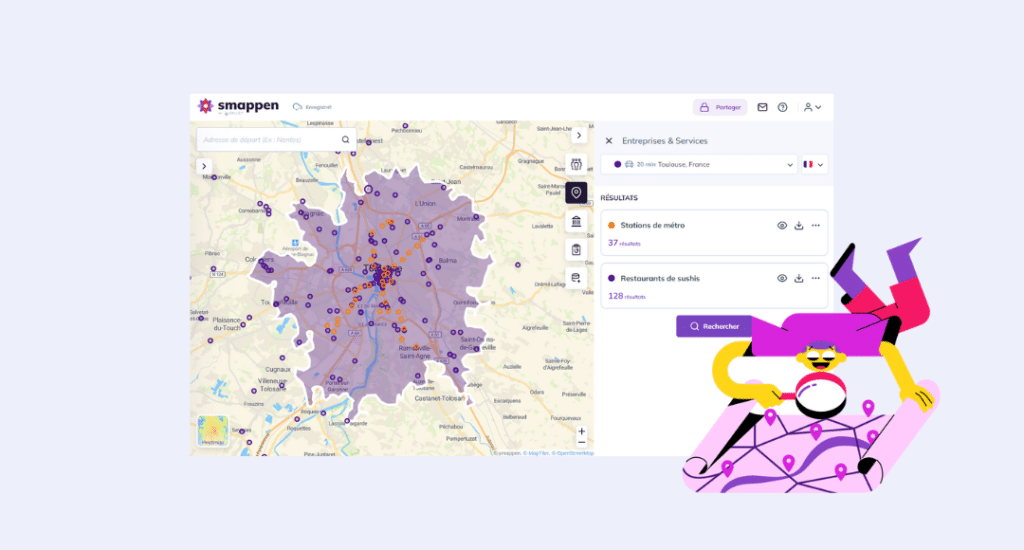Click the 128 résultats count
Screen dimensions: 1024x550
[x=627, y=296]
